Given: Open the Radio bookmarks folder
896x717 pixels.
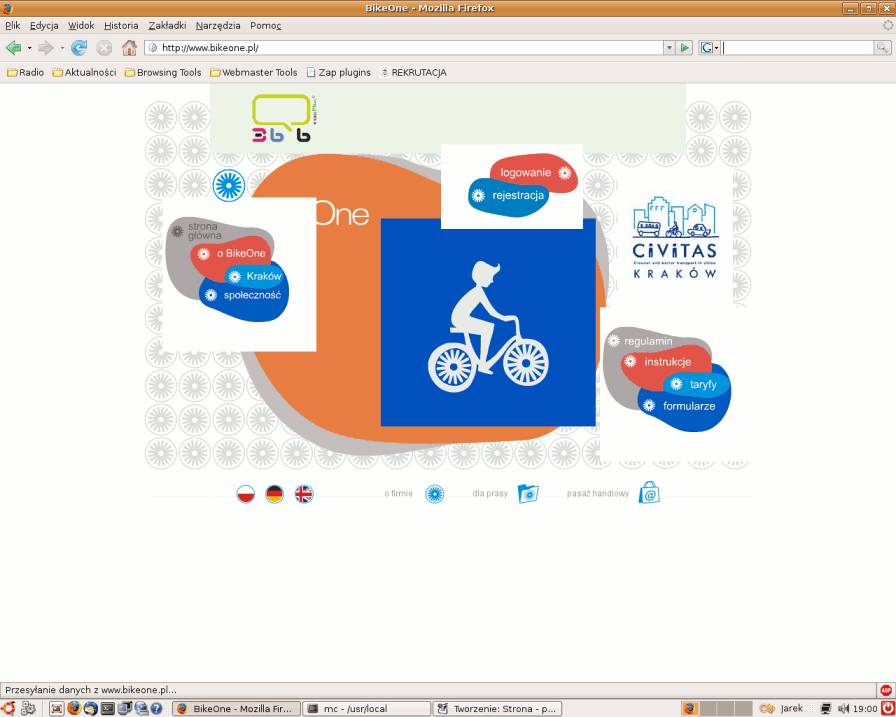Looking at the screenshot, I should point(26,73).
